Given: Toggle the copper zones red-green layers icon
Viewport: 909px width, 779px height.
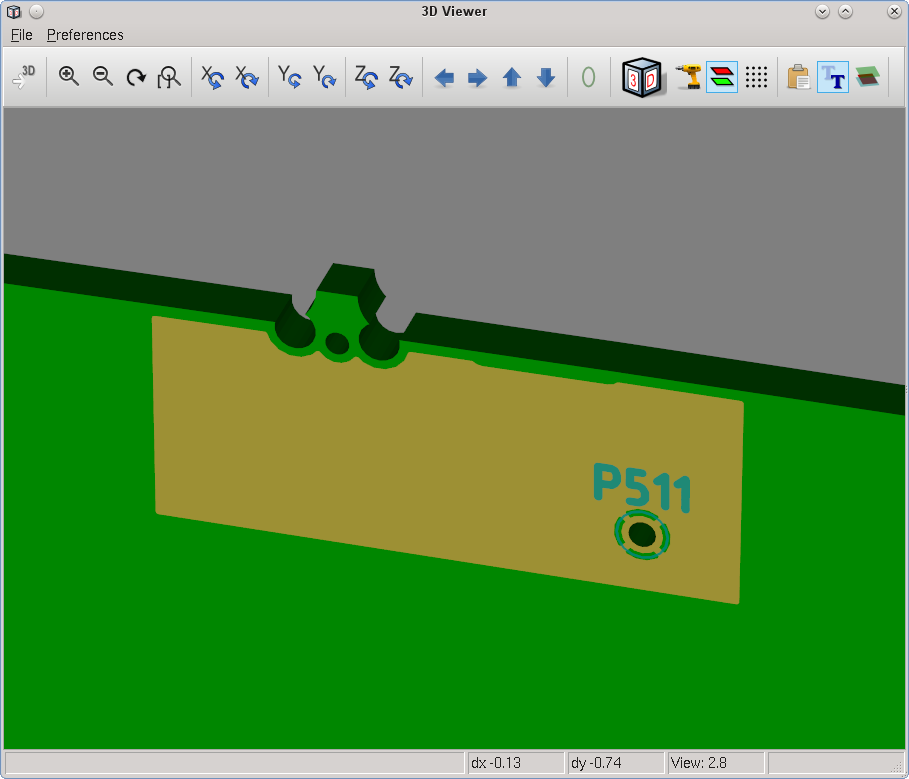Looking at the screenshot, I should click(722, 77).
